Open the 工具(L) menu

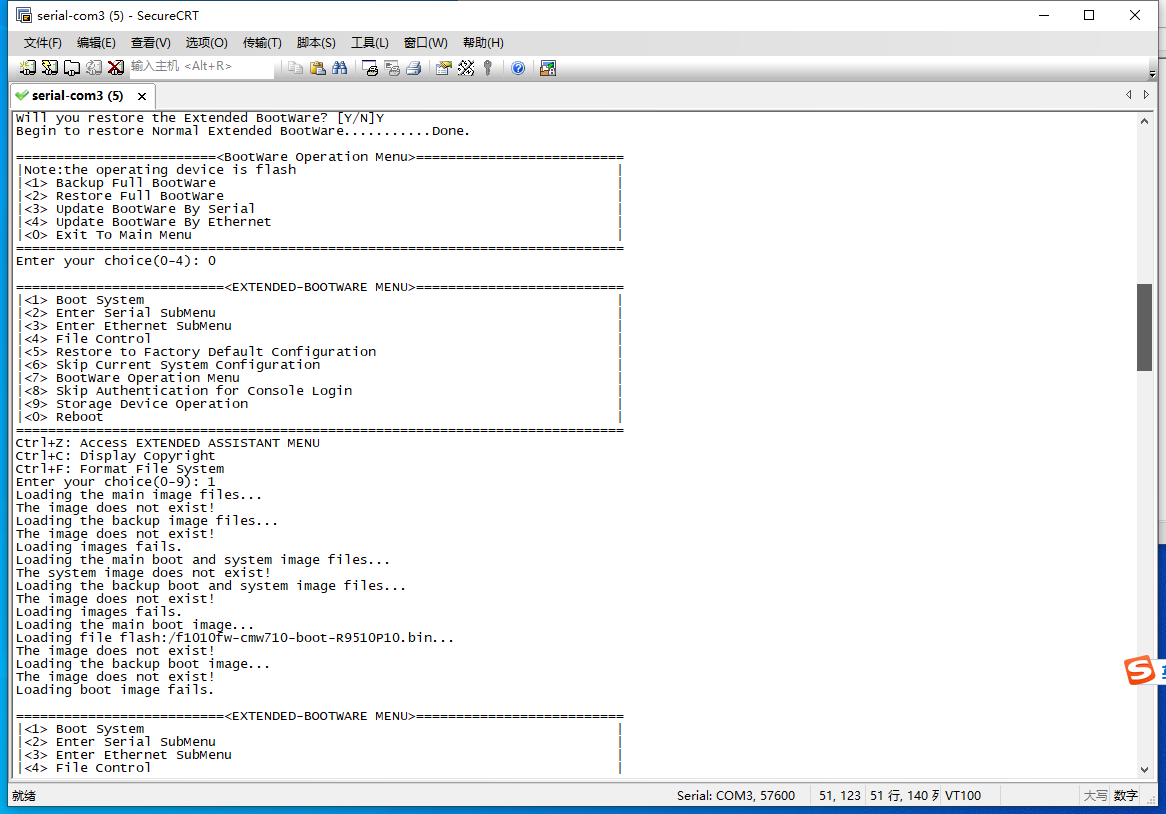370,43
